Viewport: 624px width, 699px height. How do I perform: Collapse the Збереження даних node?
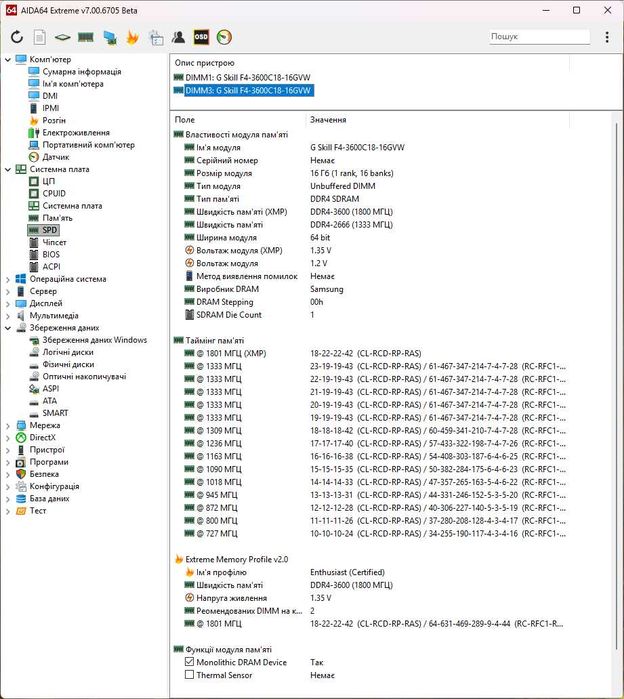coord(8,328)
